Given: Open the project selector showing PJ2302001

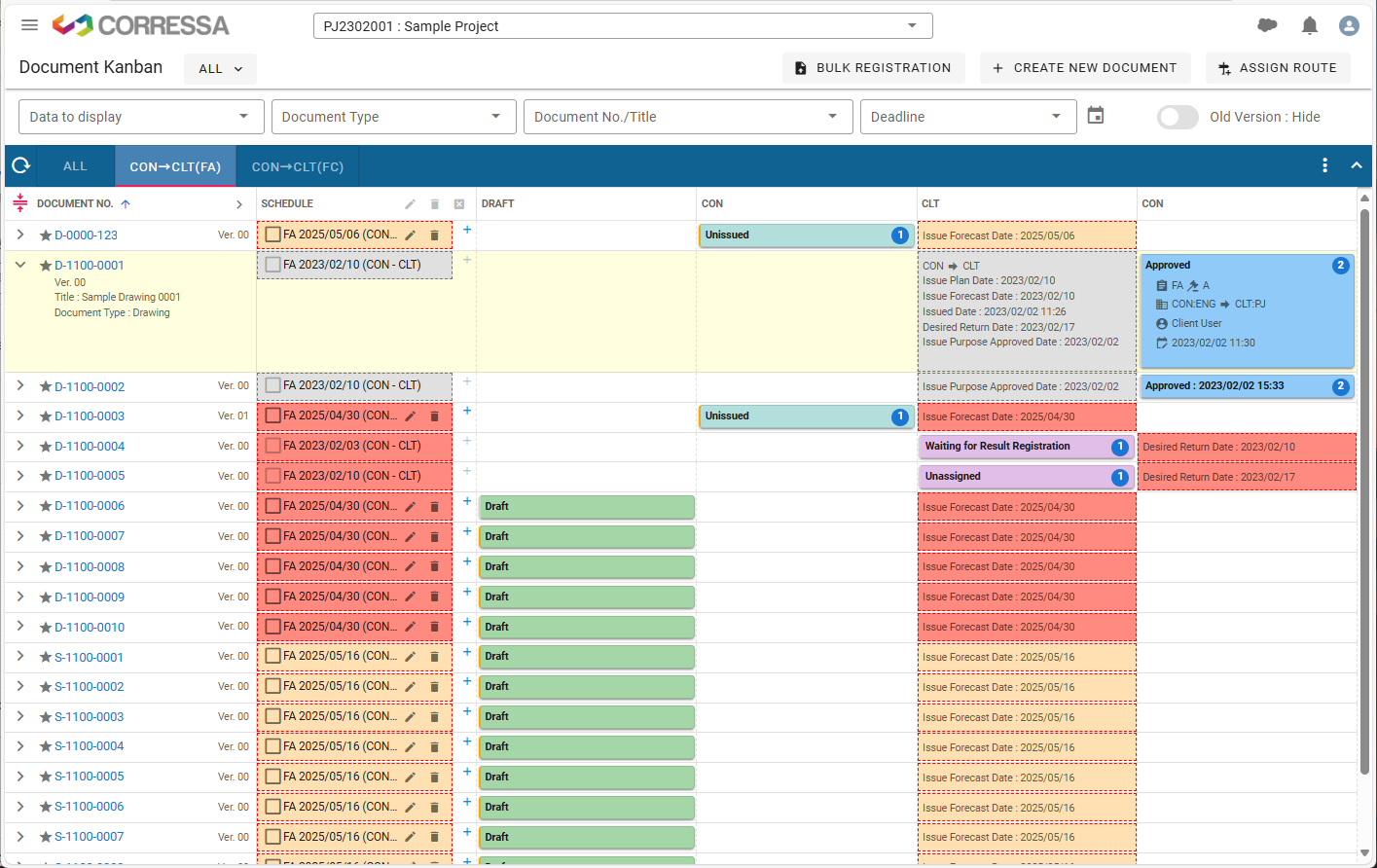Looking at the screenshot, I should (622, 25).
